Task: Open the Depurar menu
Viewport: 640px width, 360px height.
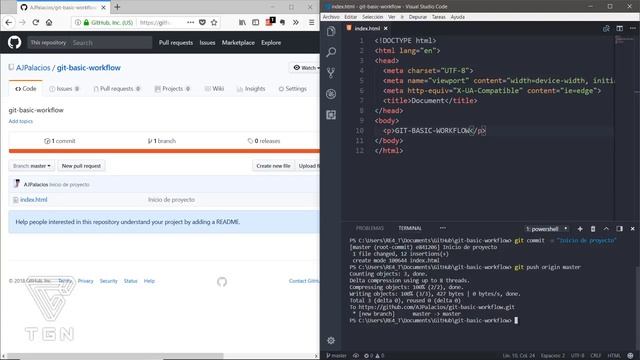Action: (418, 17)
